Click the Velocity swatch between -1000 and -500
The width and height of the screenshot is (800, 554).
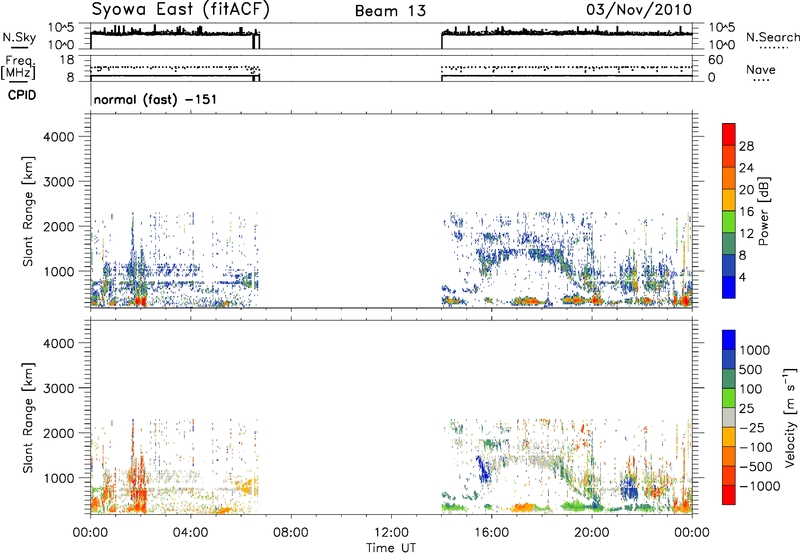(x=729, y=475)
